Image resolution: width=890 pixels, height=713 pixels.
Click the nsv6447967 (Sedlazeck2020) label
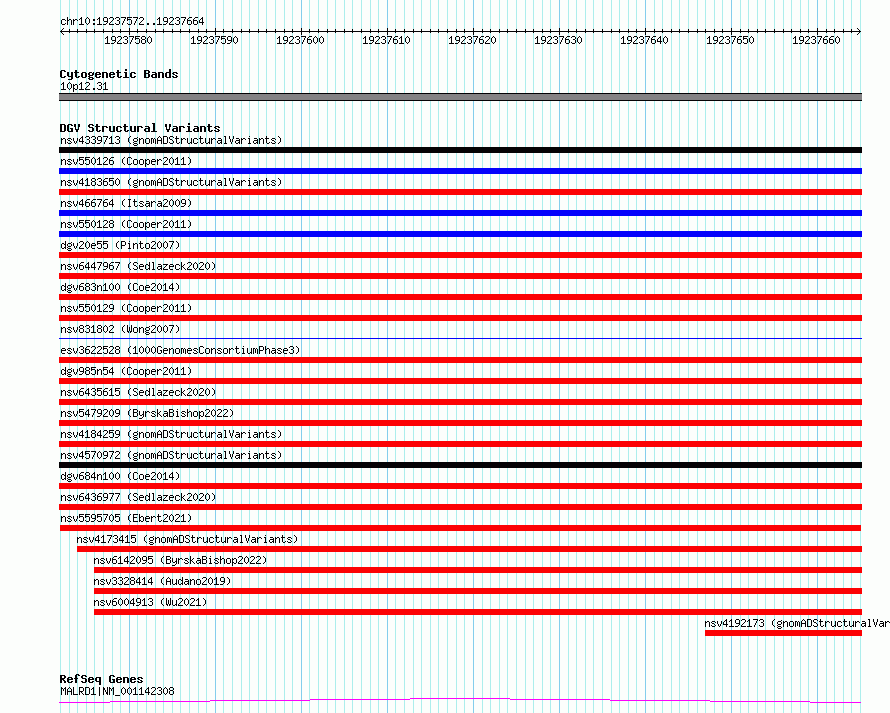(138, 266)
